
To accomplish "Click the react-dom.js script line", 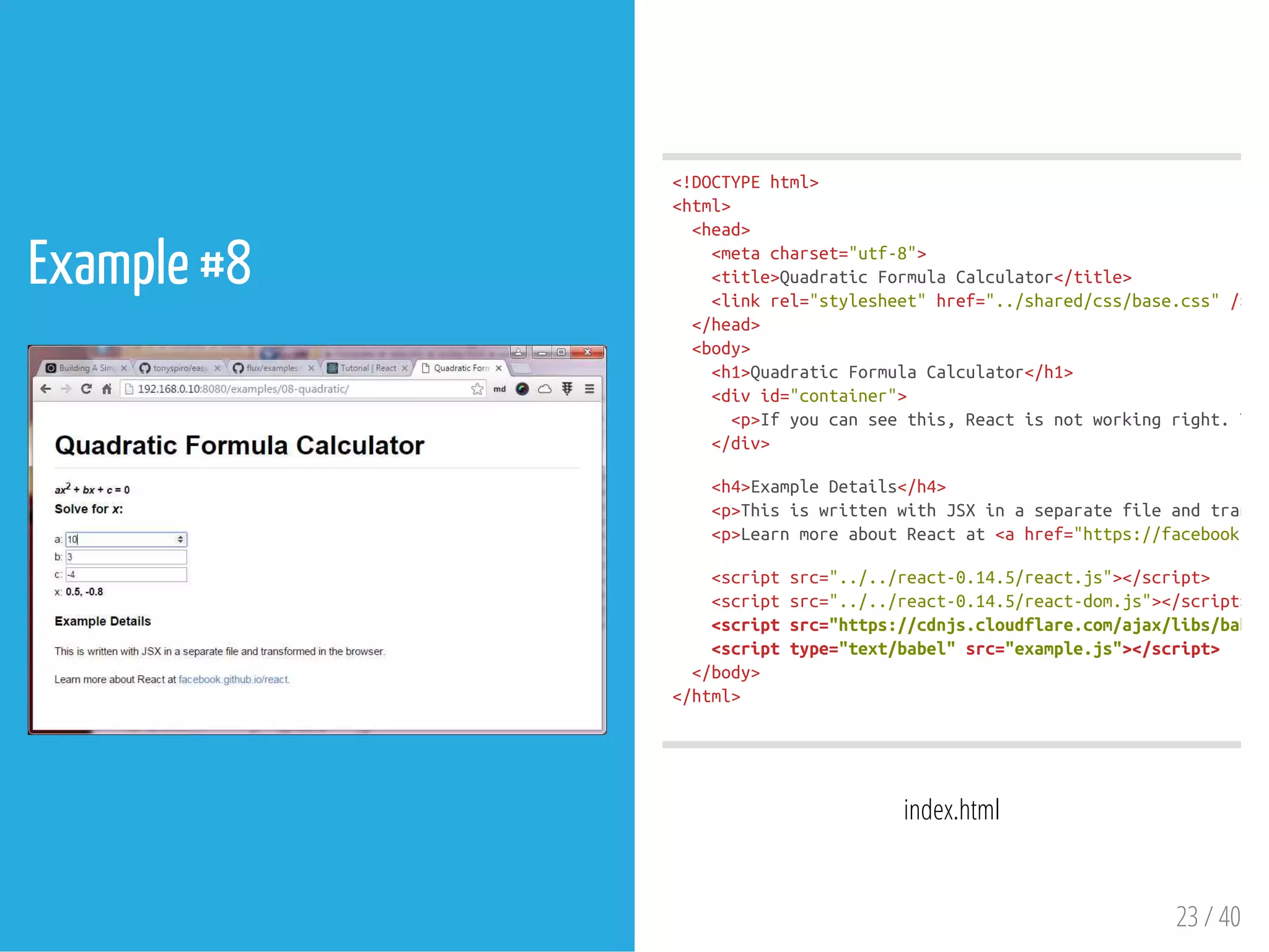I will click(975, 601).
